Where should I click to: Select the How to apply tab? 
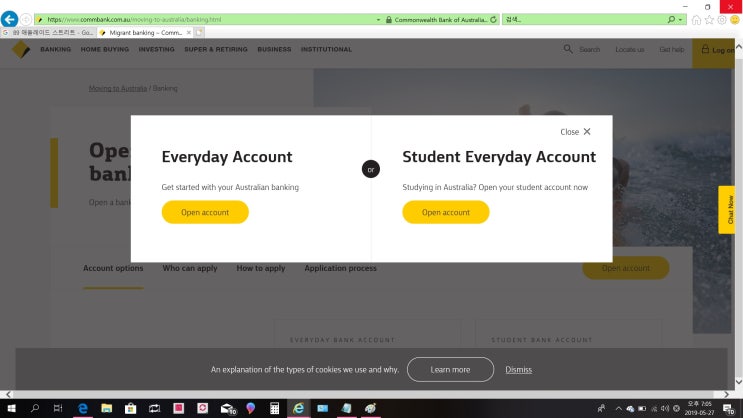261,268
